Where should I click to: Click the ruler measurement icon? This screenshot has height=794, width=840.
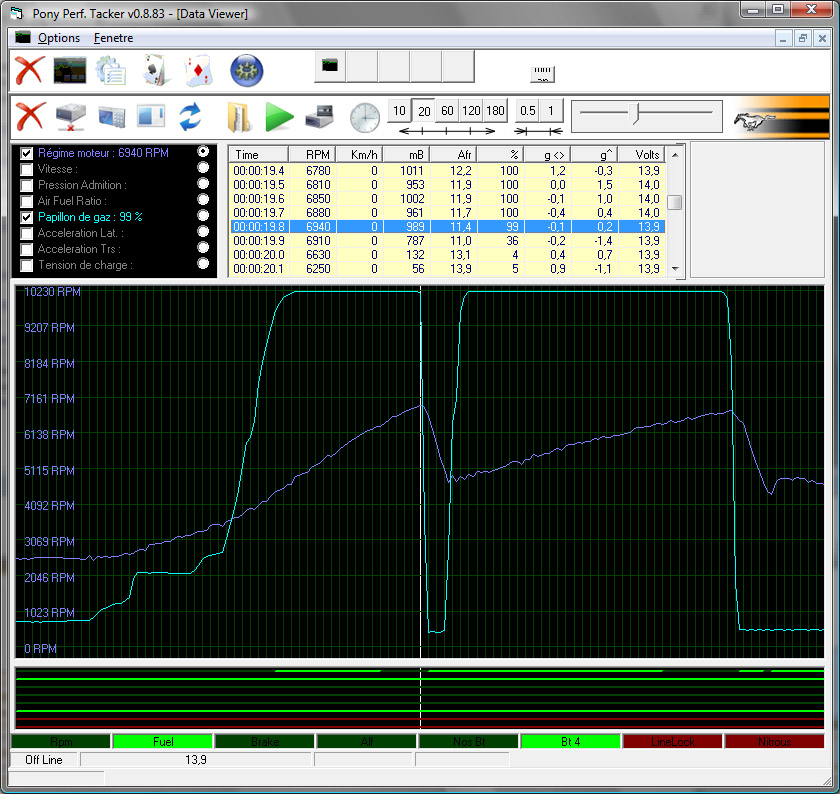542,73
